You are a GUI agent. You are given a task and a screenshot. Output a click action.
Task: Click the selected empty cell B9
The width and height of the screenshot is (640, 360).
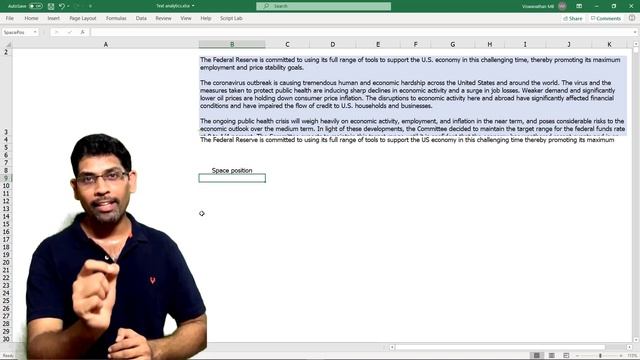tap(232, 178)
